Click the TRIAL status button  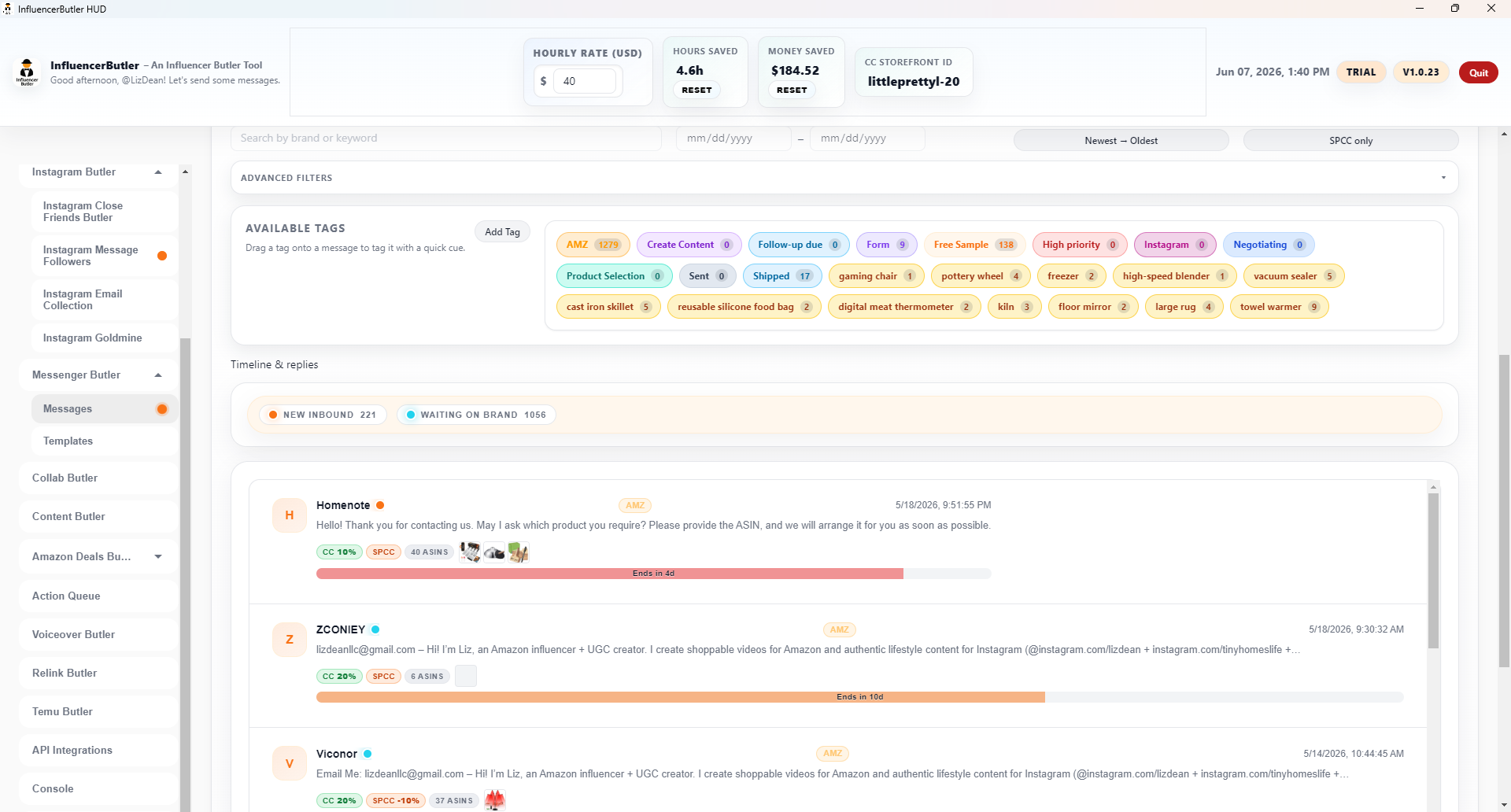point(1361,72)
